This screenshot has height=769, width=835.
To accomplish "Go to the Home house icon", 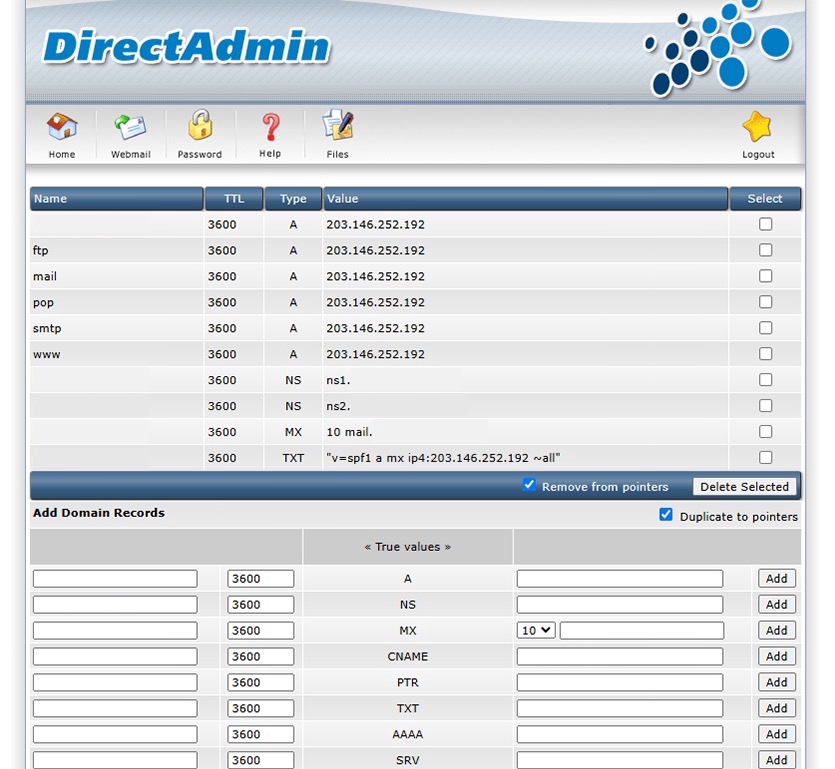I will [x=62, y=127].
